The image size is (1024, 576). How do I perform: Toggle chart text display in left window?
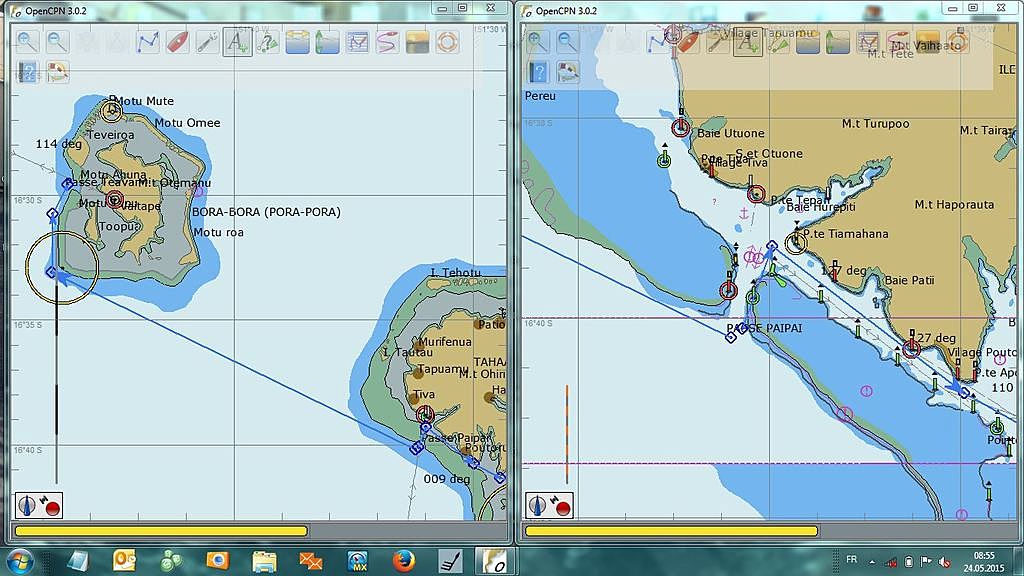point(237,42)
